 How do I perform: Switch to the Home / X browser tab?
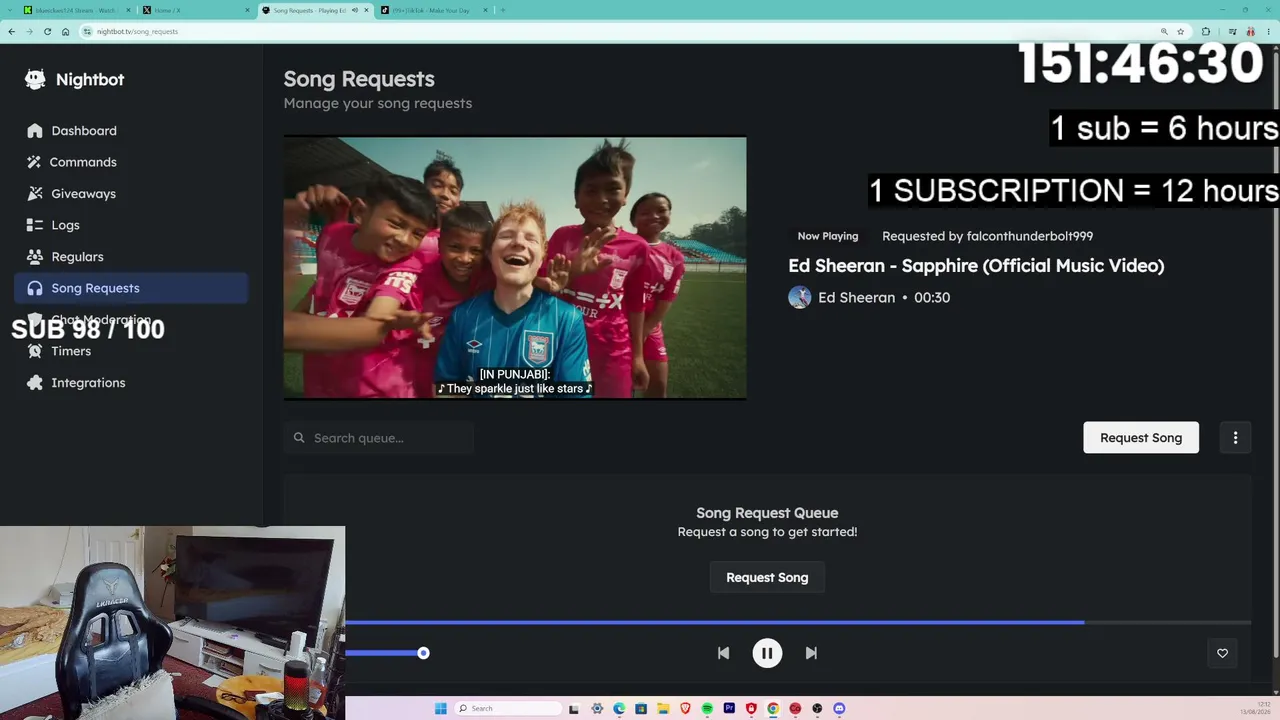pyautogui.click(x=194, y=10)
